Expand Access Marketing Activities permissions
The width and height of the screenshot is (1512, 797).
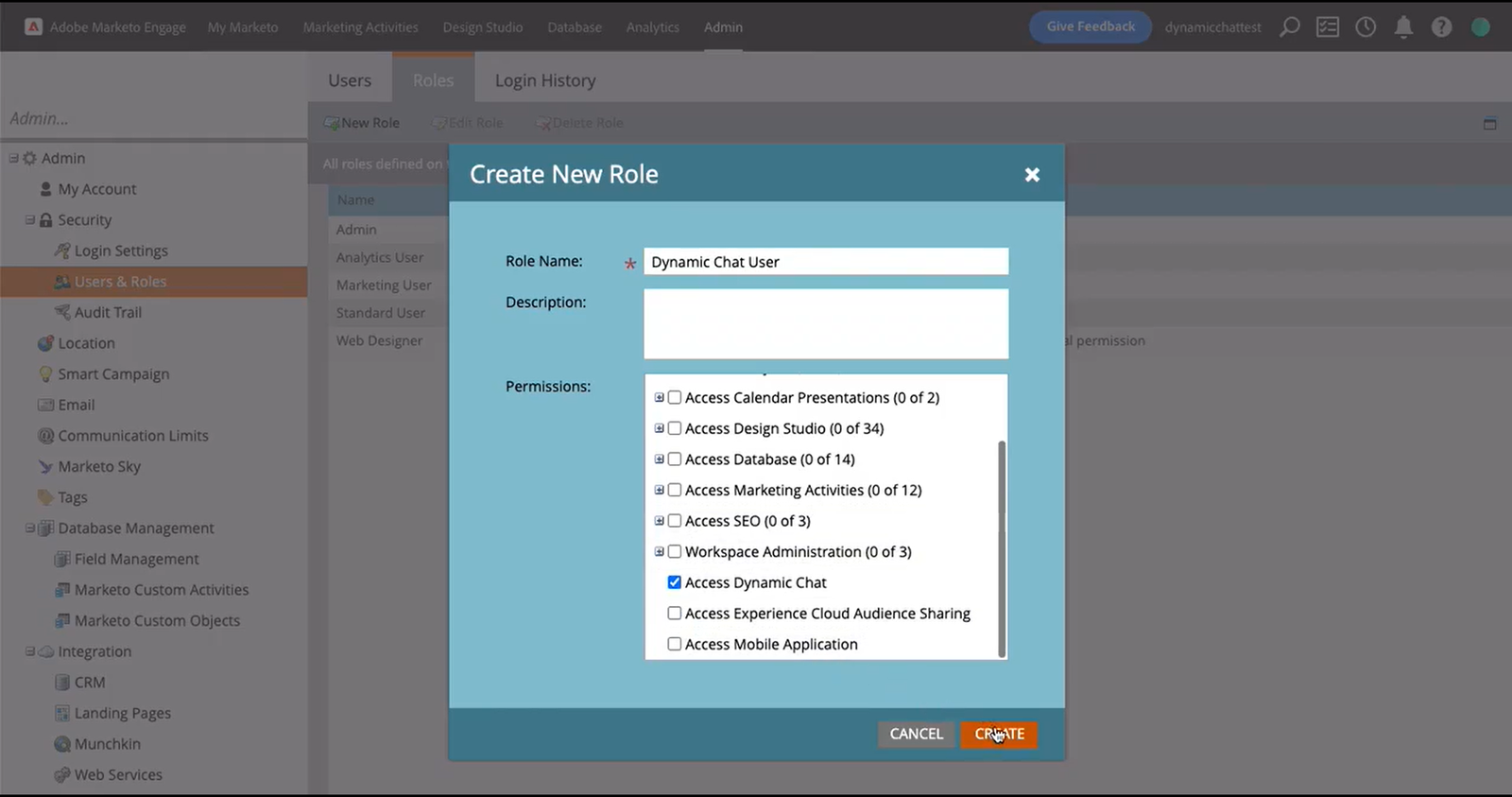point(660,490)
